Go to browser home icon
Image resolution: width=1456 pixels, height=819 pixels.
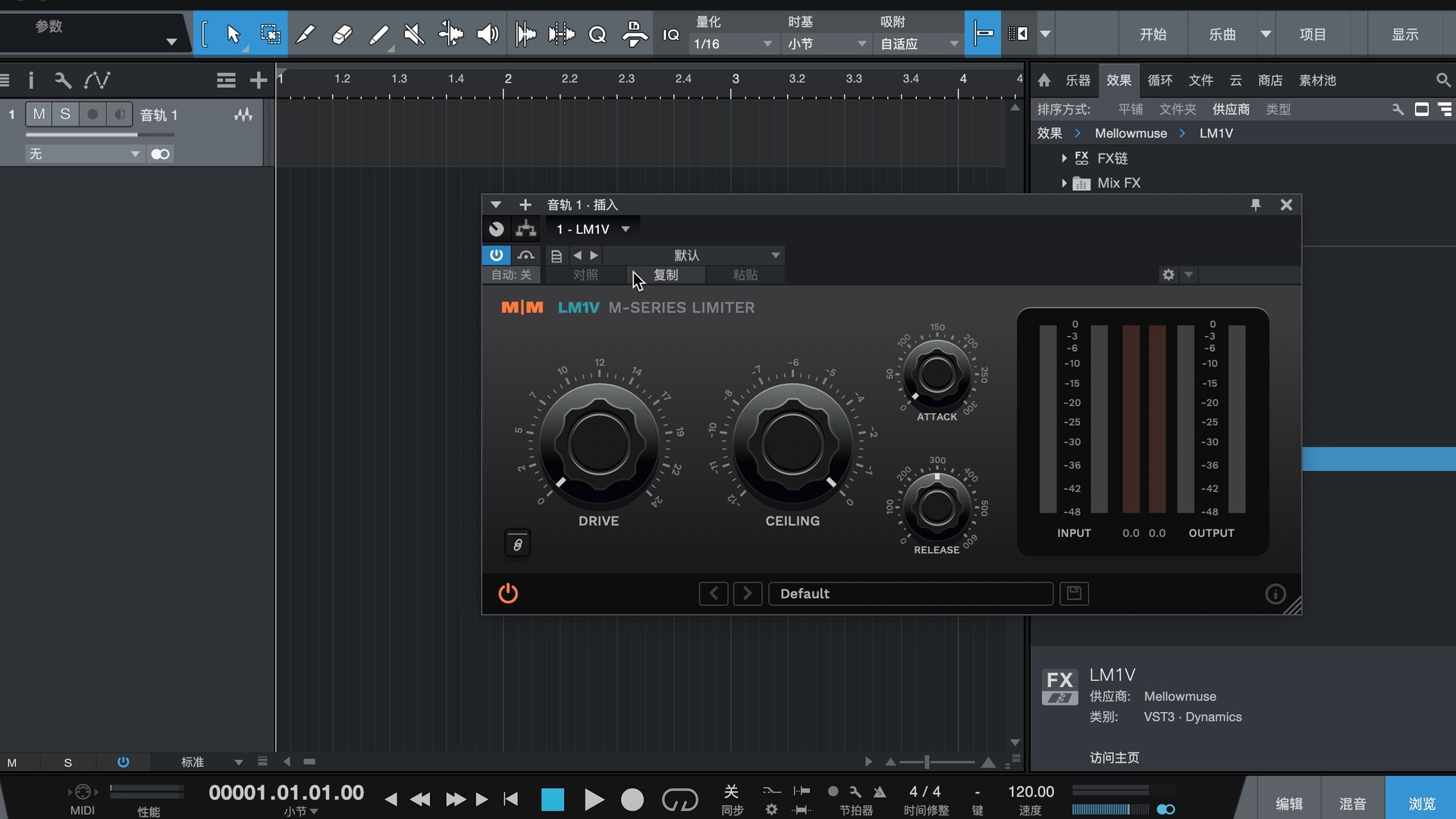(1044, 80)
